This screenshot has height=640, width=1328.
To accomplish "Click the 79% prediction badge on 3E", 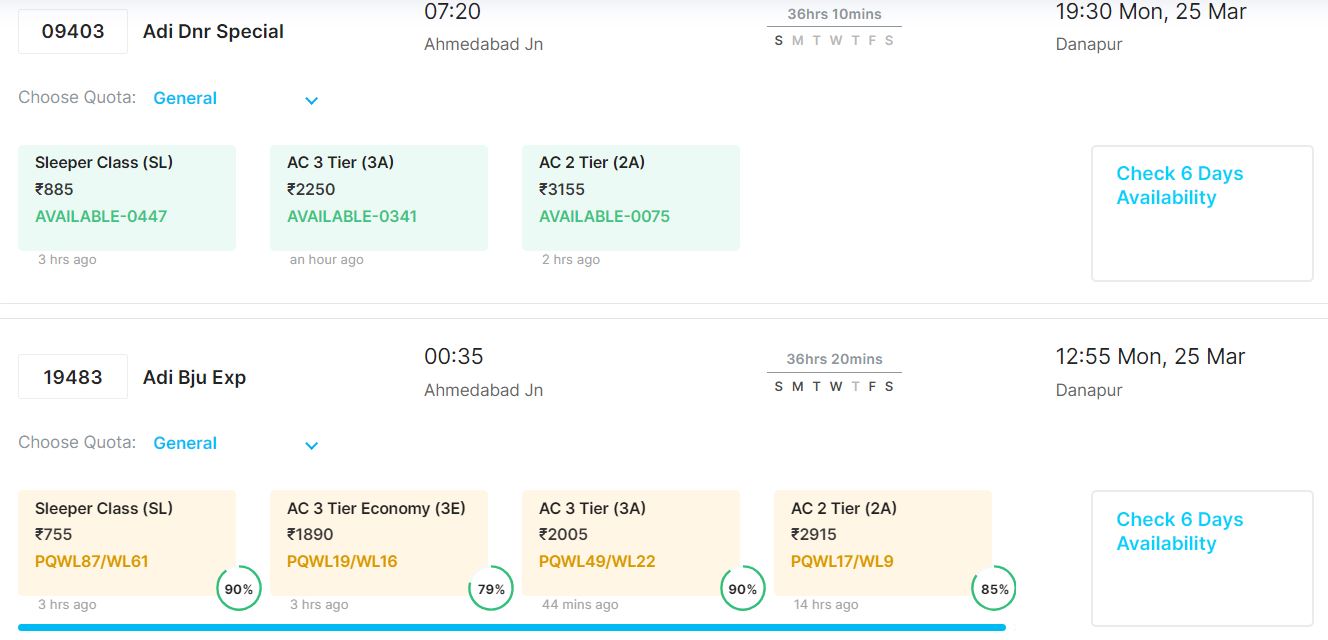I will point(491,589).
